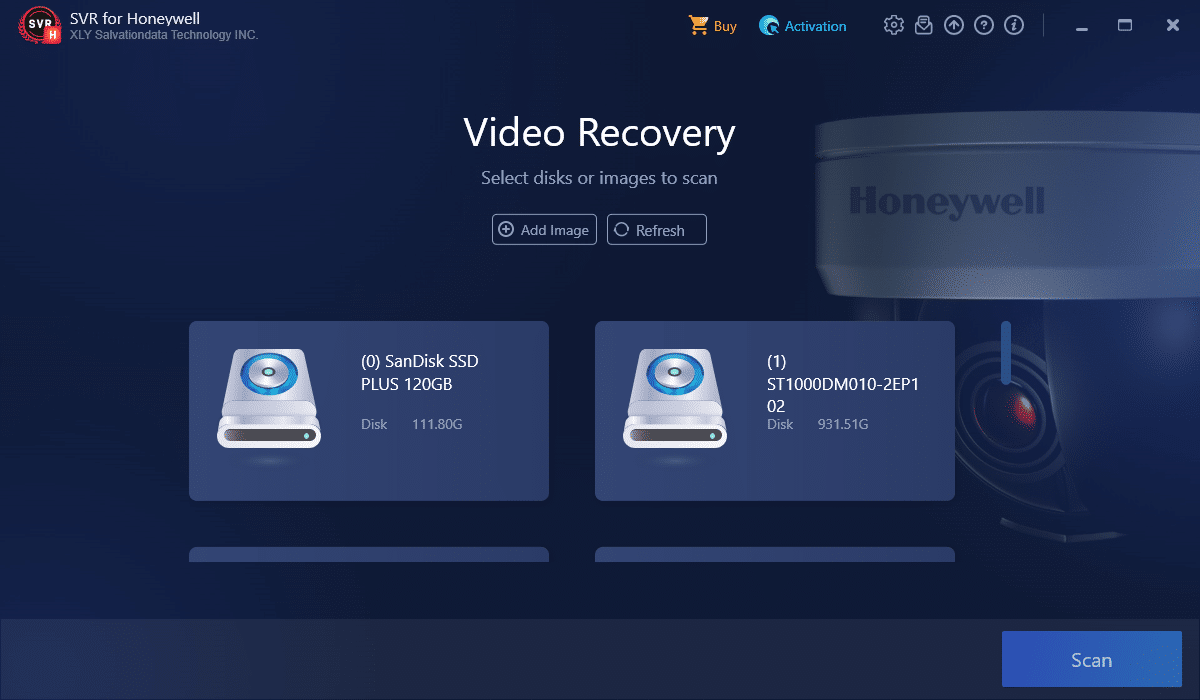1200x700 pixels.
Task: Click the Activation cursor icon
Action: (769, 26)
